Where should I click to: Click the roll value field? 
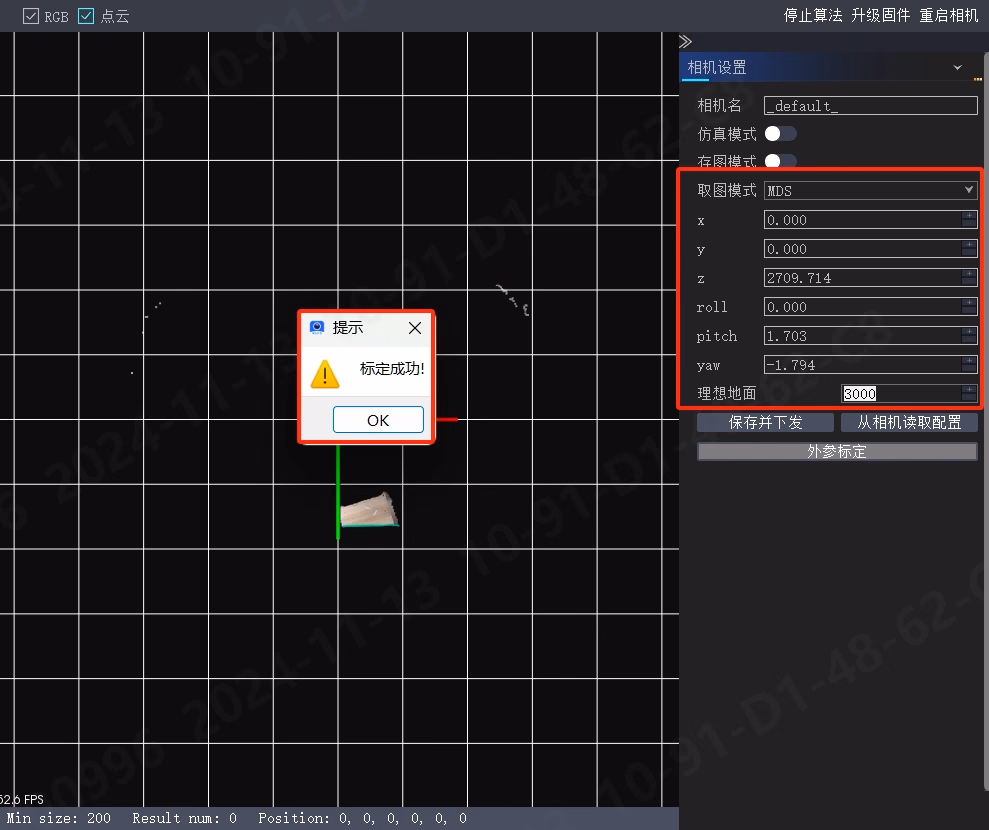(862, 307)
